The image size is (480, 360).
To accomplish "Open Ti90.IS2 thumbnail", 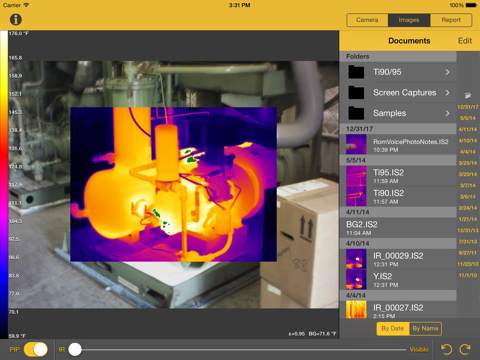I will 356,196.
